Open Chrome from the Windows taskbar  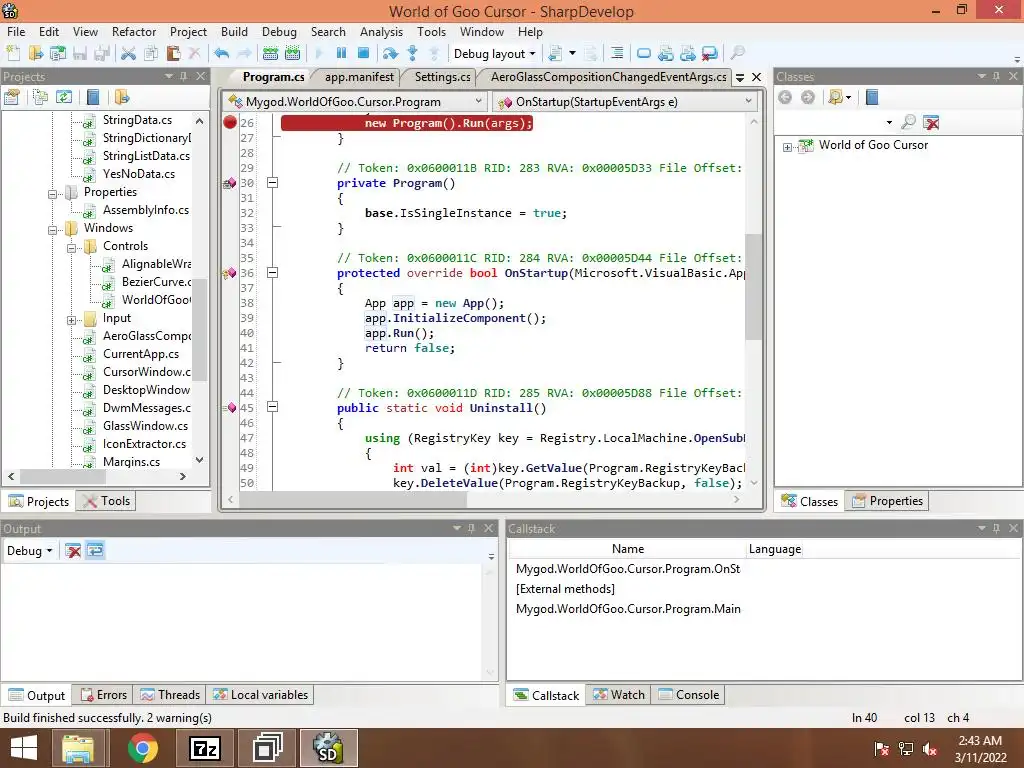(142, 748)
